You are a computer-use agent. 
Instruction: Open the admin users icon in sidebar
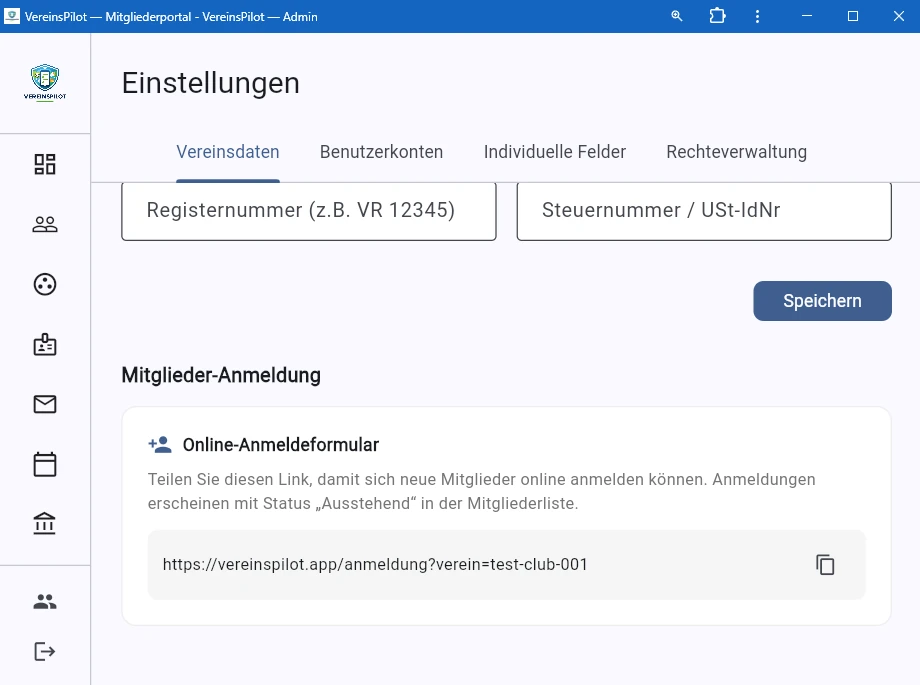(44, 601)
